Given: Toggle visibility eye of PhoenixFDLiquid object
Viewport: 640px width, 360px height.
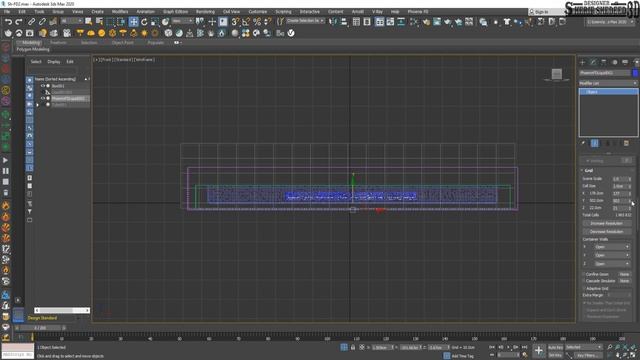Looking at the screenshot, I should [x=42, y=98].
